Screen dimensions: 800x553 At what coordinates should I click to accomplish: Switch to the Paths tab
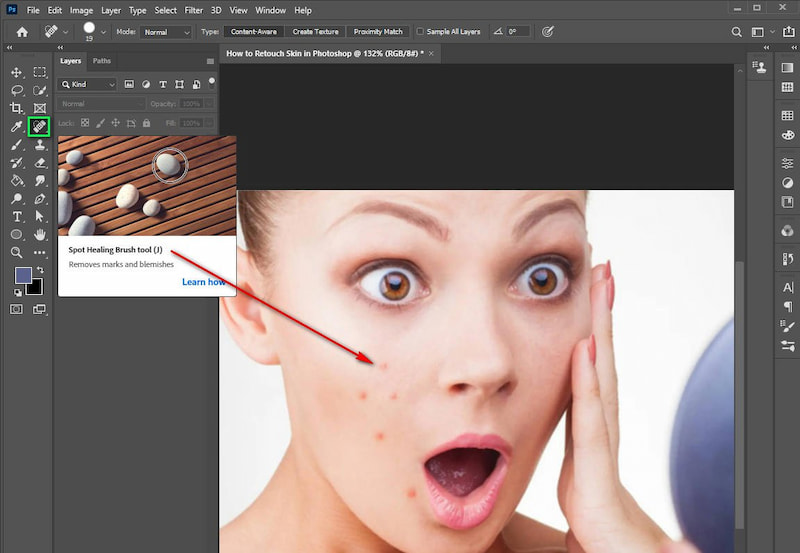[x=102, y=61]
